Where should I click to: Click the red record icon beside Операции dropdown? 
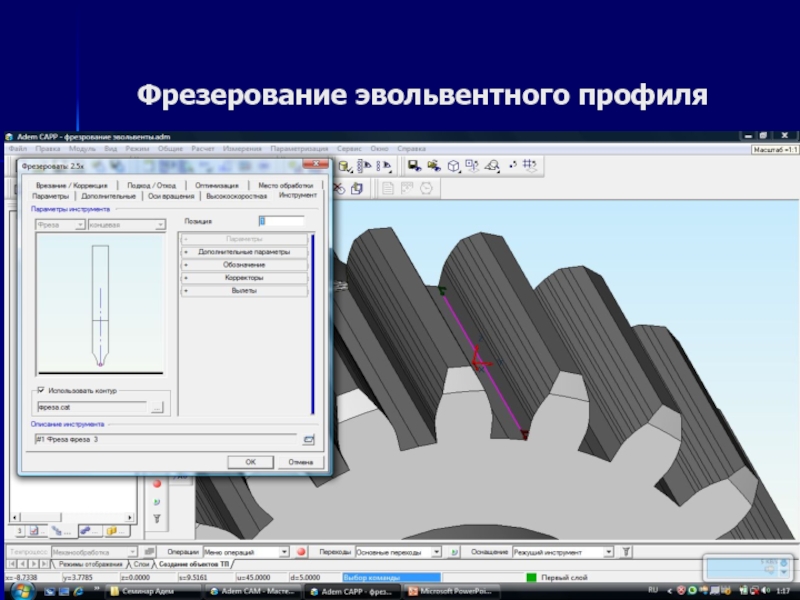click(x=301, y=551)
